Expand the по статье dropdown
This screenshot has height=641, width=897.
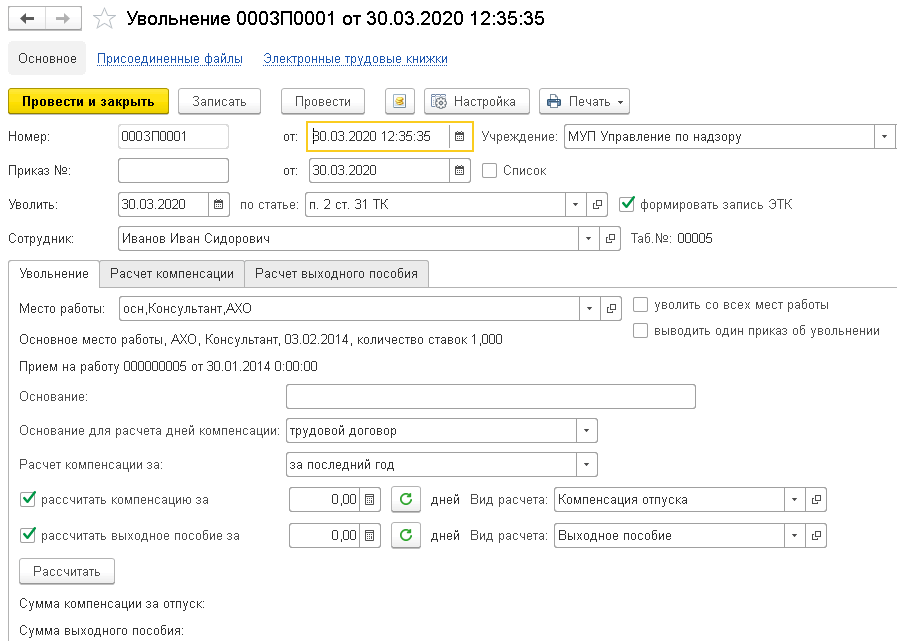point(575,204)
